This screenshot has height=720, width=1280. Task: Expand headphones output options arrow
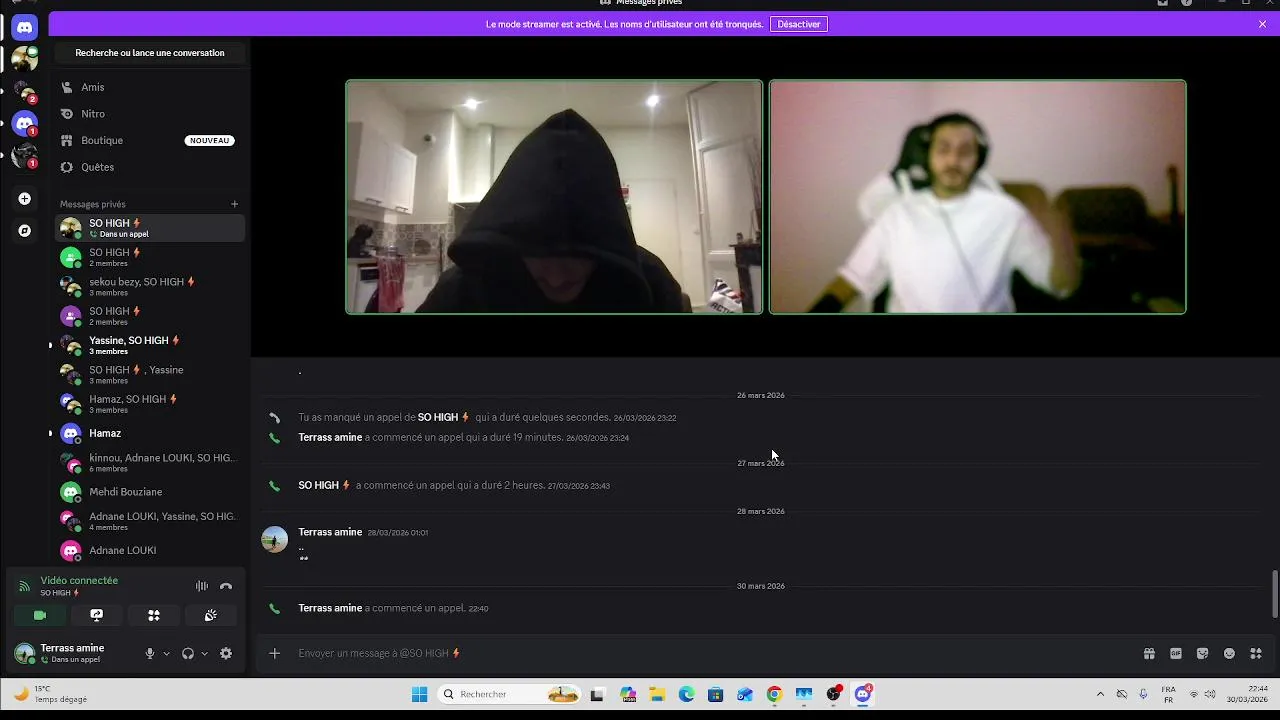coord(204,654)
